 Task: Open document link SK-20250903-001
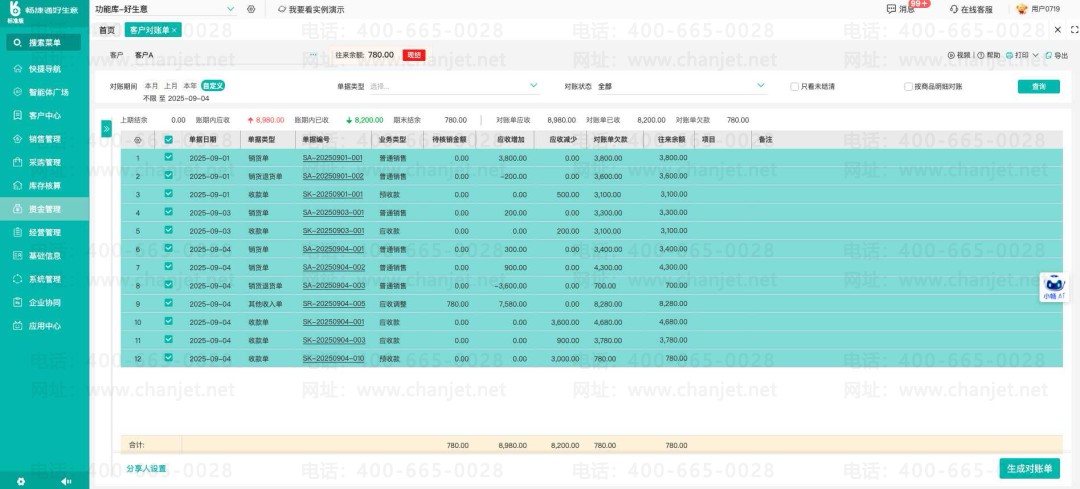[x=333, y=231]
